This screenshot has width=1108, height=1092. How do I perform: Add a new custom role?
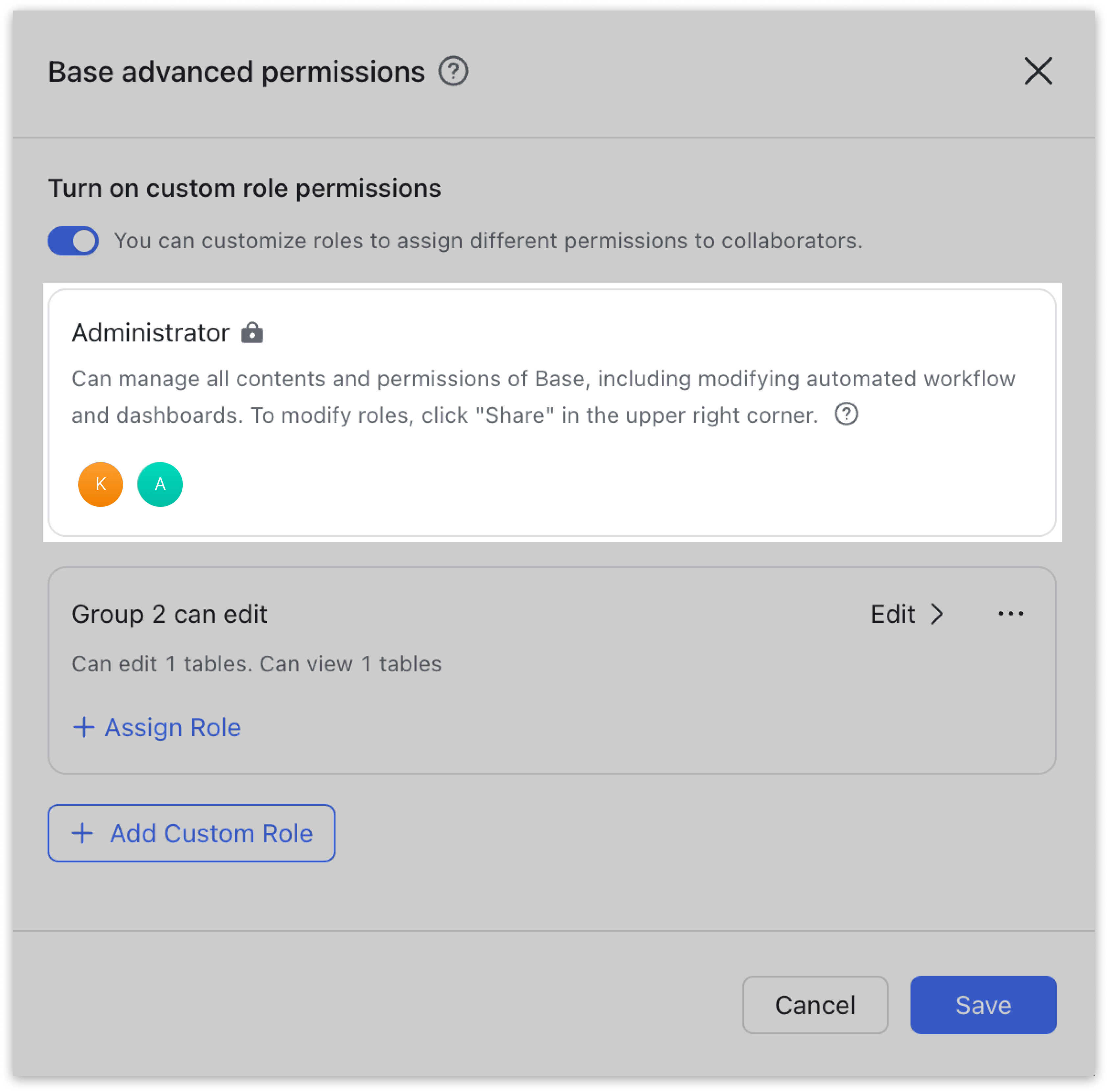(x=191, y=833)
